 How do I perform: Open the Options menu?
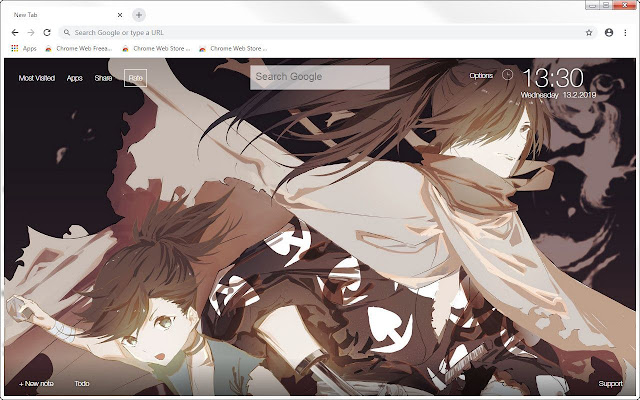tap(481, 76)
